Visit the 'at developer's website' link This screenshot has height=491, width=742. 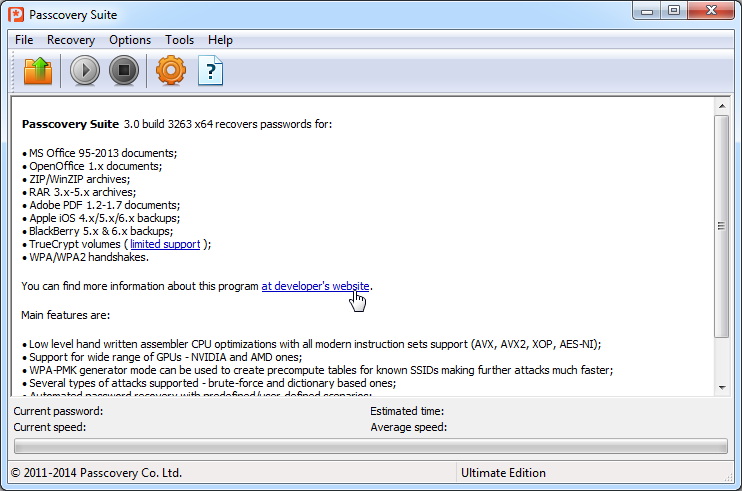click(315, 286)
